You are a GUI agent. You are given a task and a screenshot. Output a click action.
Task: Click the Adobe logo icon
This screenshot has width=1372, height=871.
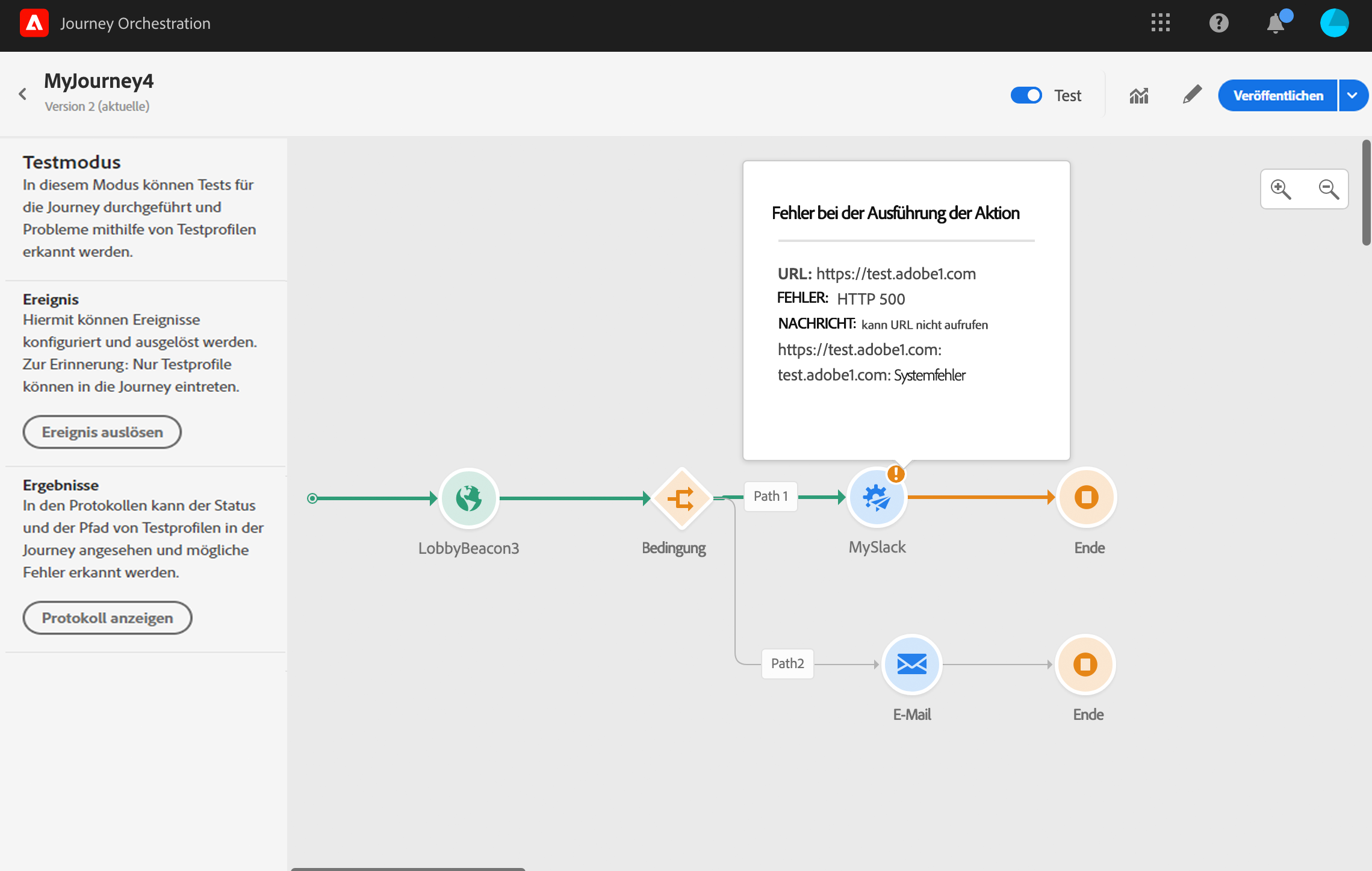pyautogui.click(x=34, y=23)
